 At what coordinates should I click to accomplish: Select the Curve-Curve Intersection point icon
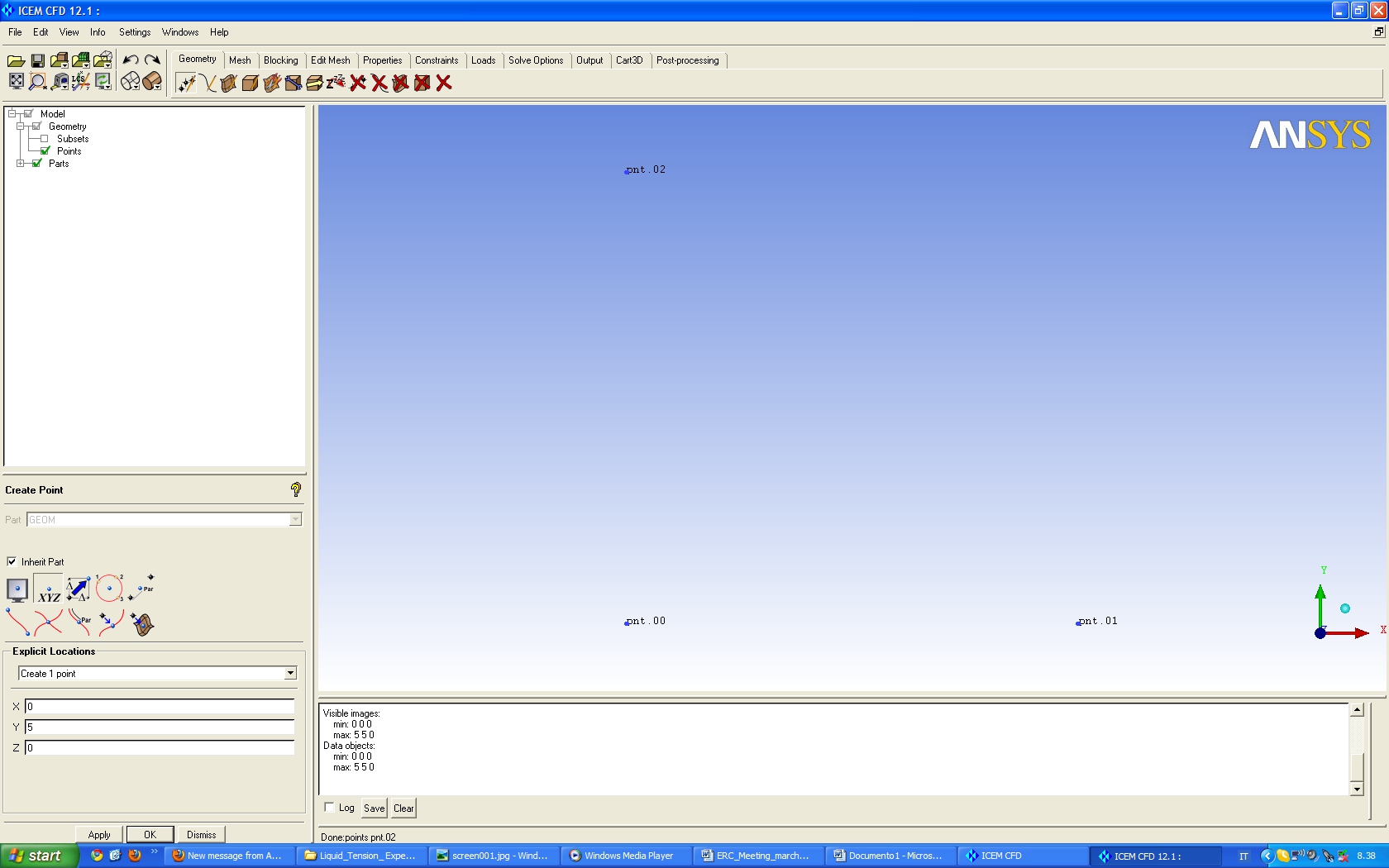pyautogui.click(x=49, y=622)
